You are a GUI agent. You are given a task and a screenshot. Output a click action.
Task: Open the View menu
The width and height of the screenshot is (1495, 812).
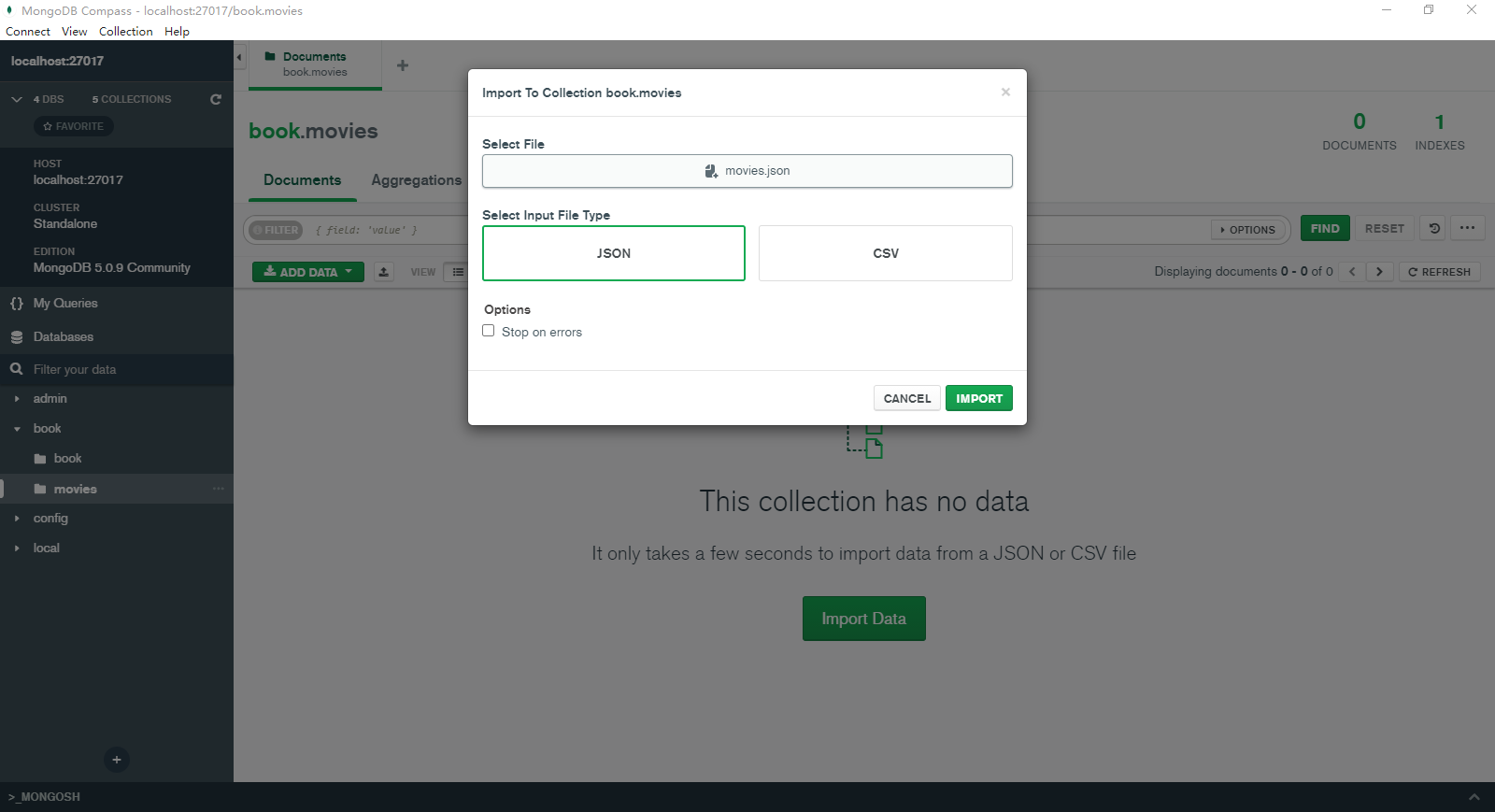[x=75, y=31]
